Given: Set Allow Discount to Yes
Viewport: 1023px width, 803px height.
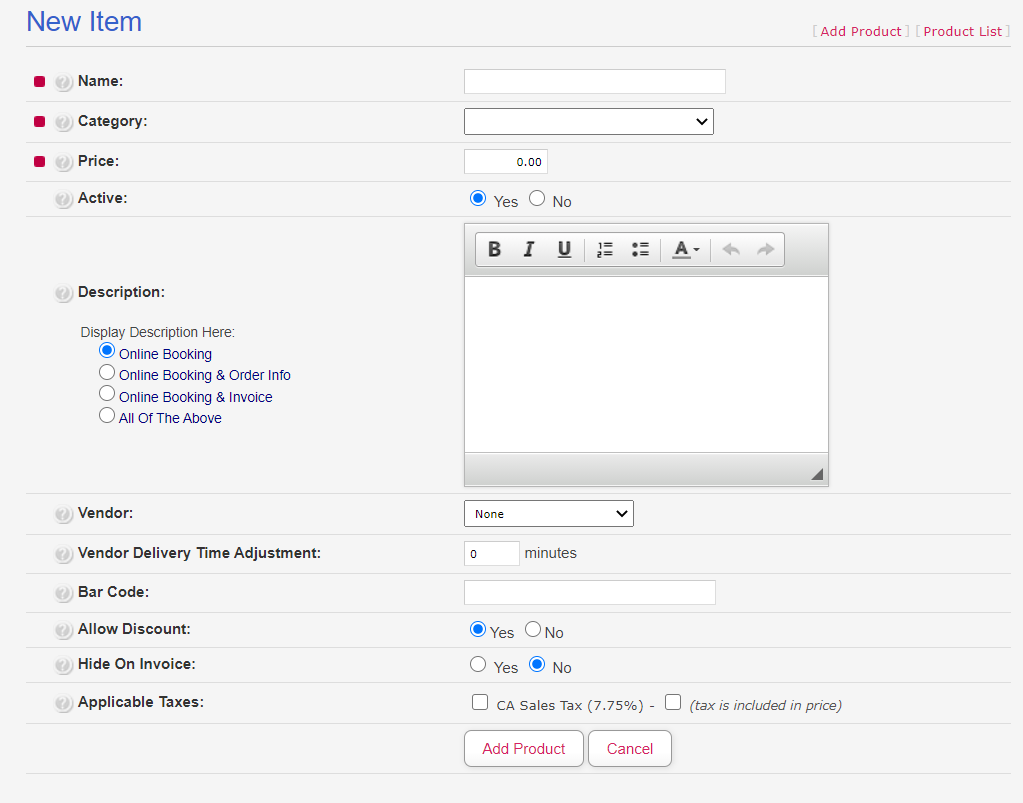Looking at the screenshot, I should [x=478, y=629].
